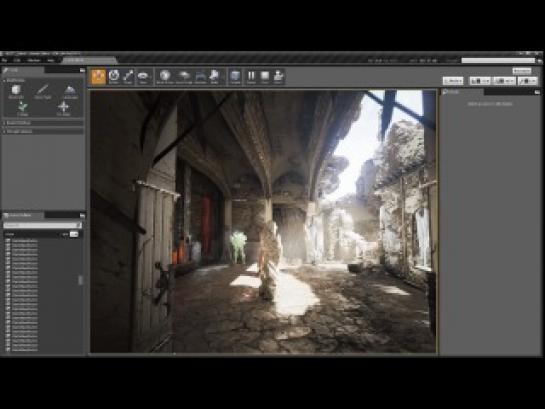Select the Rotate tool with circular arrow
Viewport: 545px width, 409px height.
[x=114, y=76]
